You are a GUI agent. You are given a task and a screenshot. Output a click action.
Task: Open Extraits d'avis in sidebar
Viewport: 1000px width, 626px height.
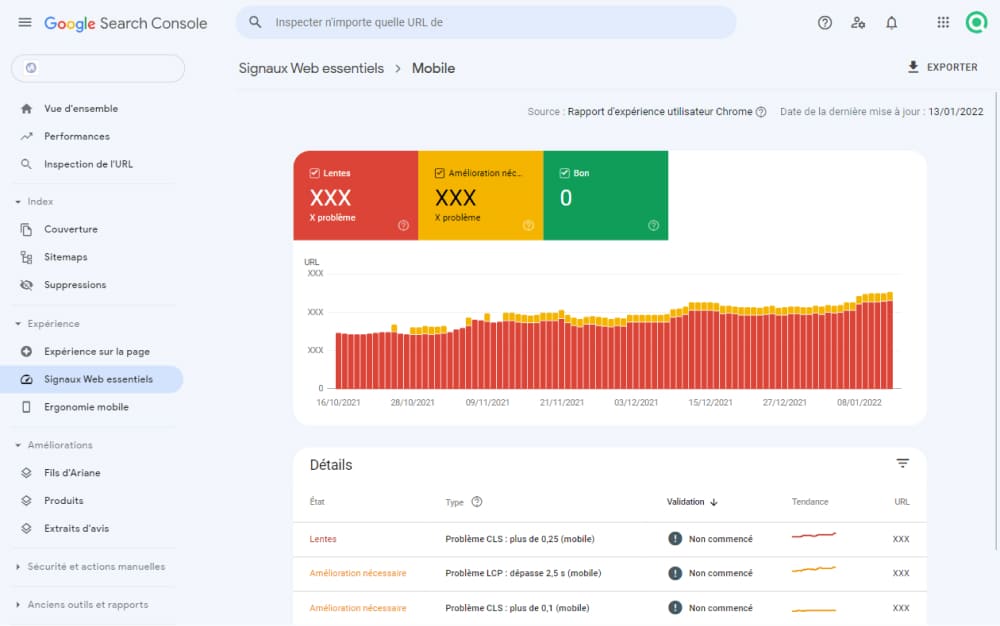point(77,528)
